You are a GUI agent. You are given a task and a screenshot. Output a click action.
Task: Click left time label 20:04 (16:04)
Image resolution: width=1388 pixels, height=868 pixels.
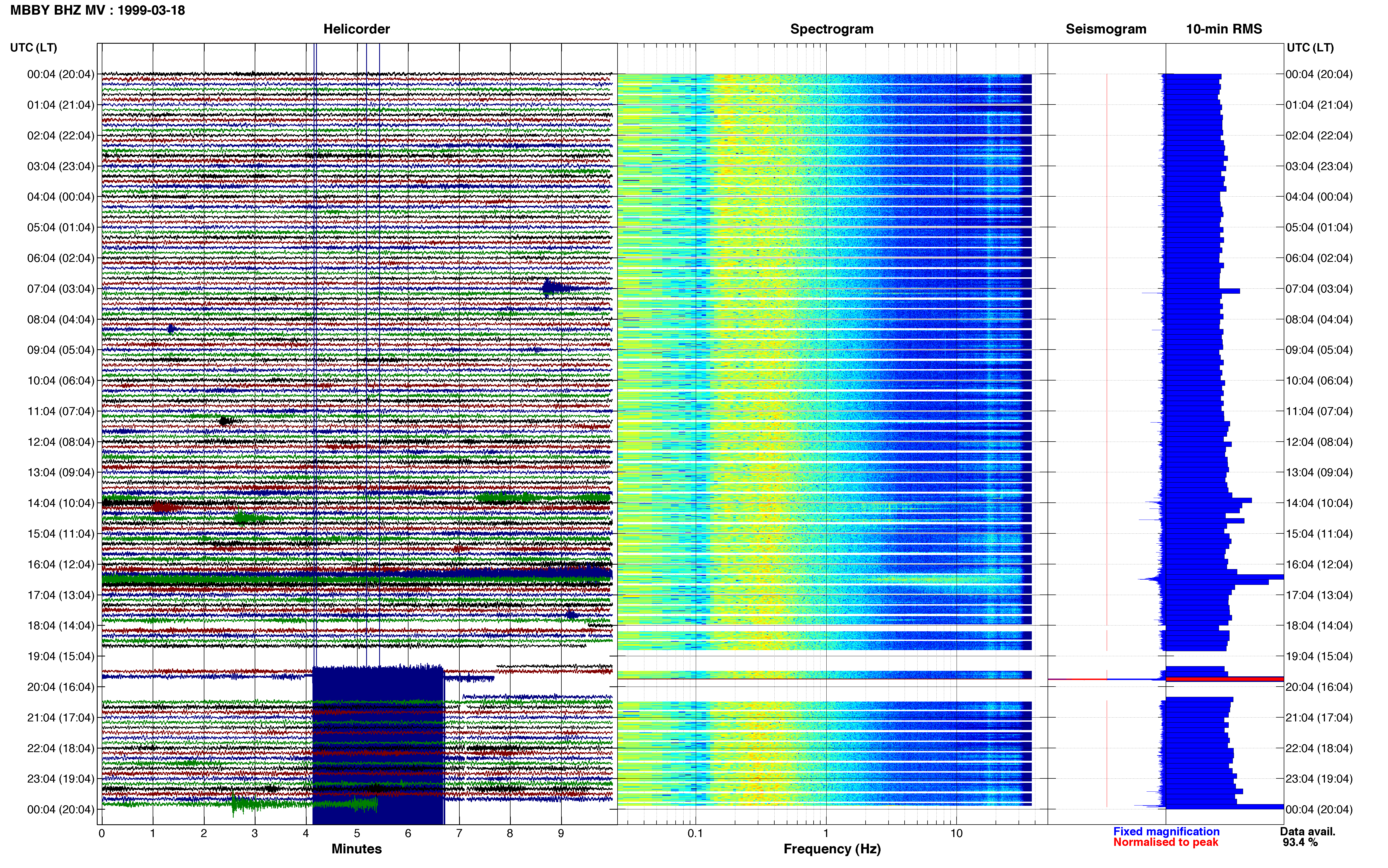coord(61,687)
